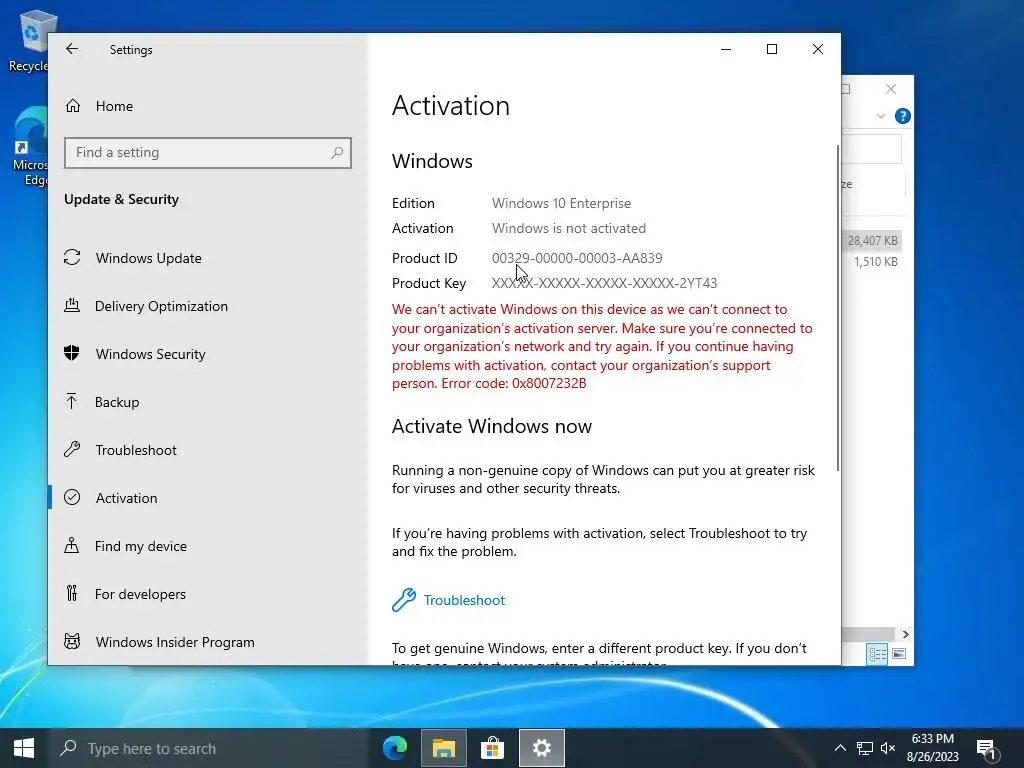Screen dimensions: 1024x768
Task: Click the red error code 0x8007232B text
Action: 549,383
